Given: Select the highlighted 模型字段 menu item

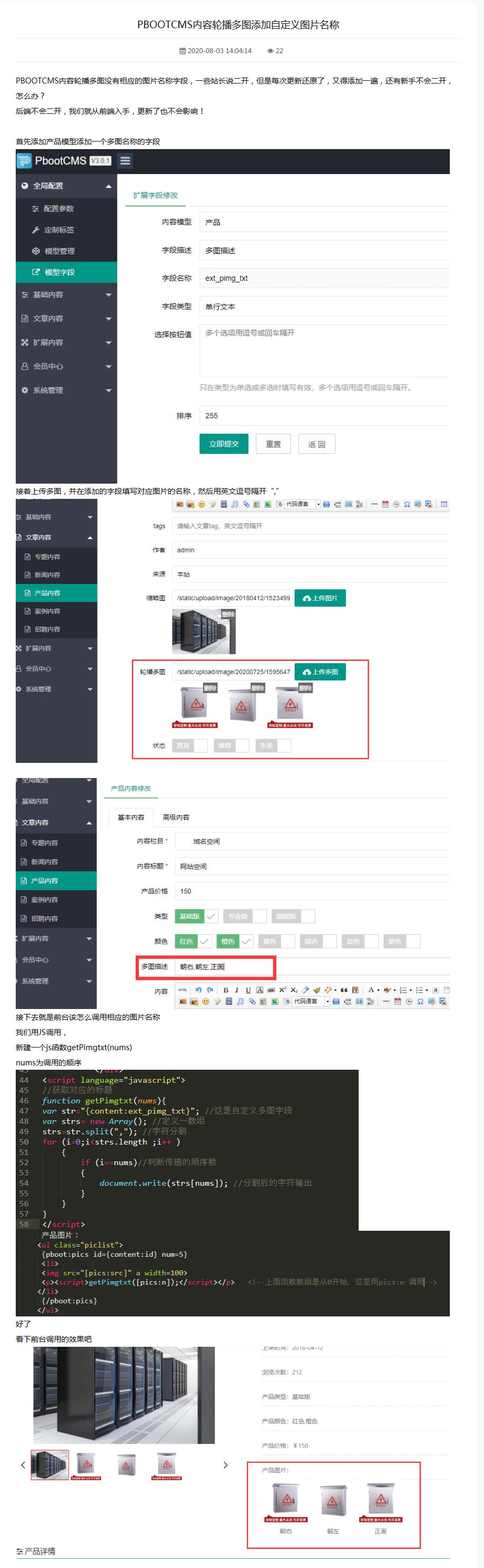Looking at the screenshot, I should point(66,272).
